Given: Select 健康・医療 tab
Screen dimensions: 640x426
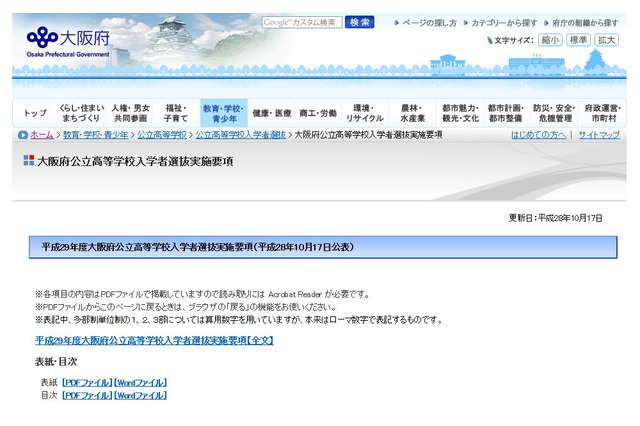Looking at the screenshot, I should coord(271,113).
